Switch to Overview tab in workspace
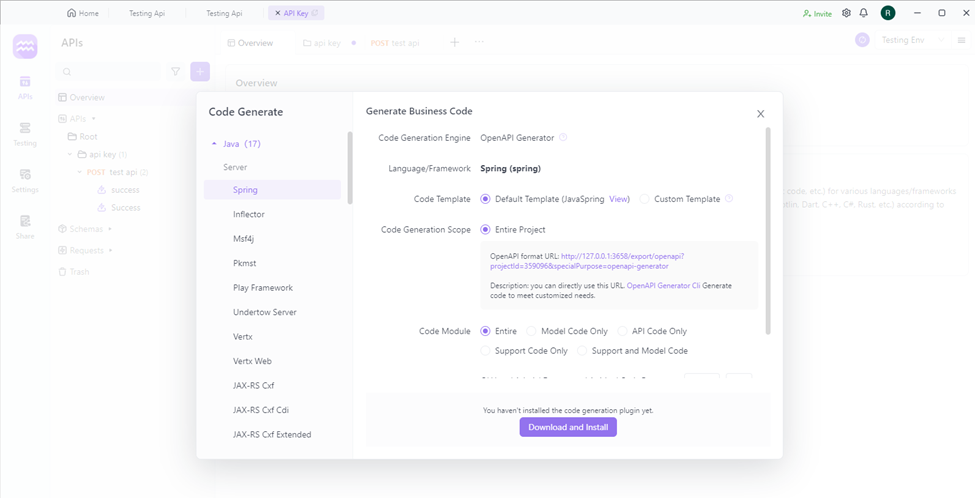 click(x=250, y=43)
